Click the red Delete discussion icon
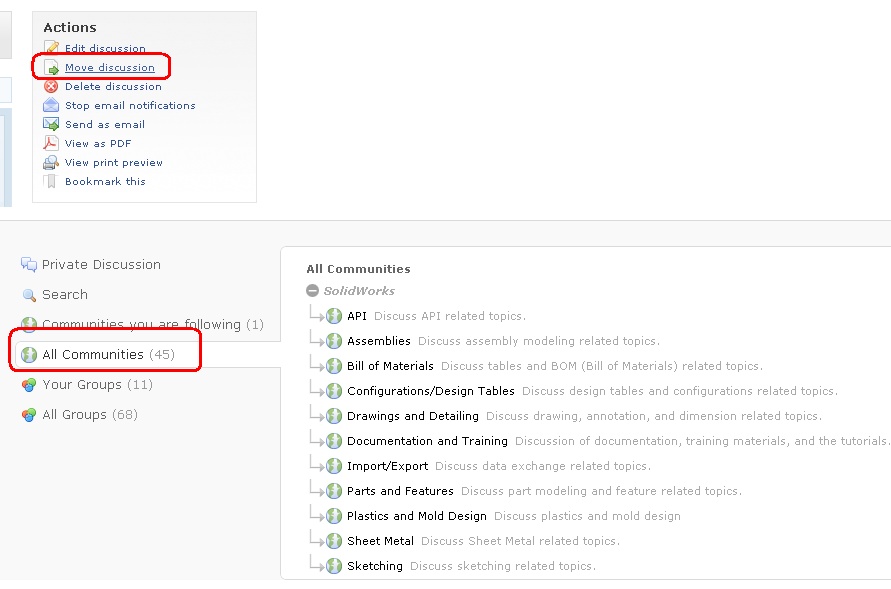Image resolution: width=891 pixels, height=589 pixels. [51, 86]
